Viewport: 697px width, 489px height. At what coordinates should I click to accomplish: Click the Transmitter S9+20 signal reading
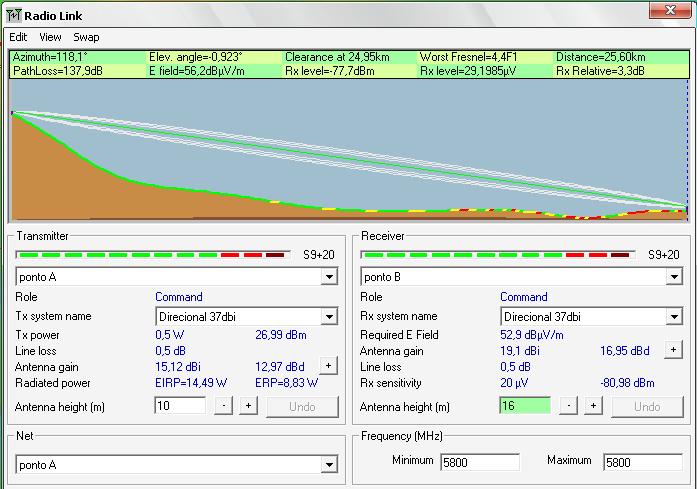319,255
